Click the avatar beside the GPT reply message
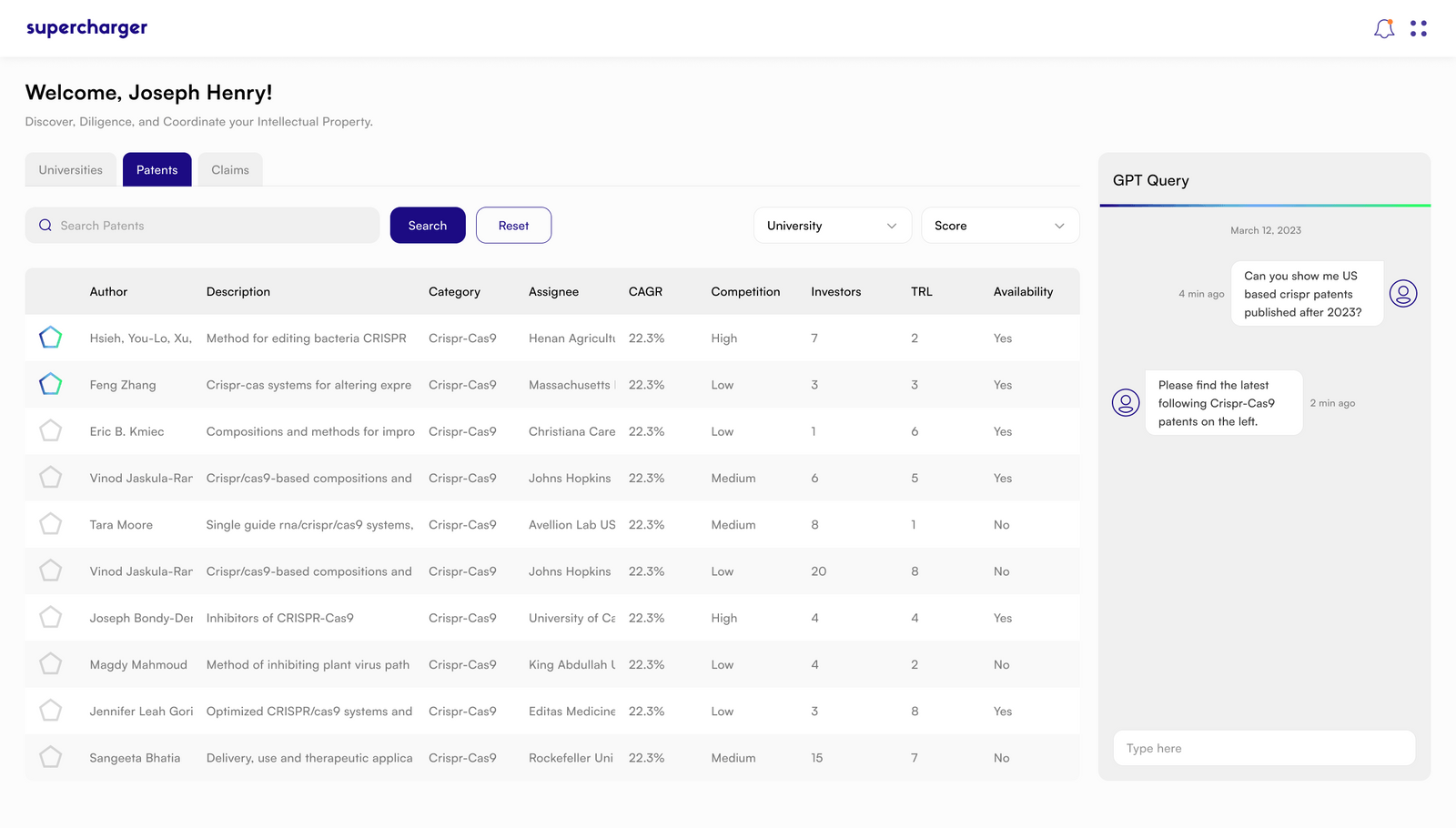 pyautogui.click(x=1126, y=402)
